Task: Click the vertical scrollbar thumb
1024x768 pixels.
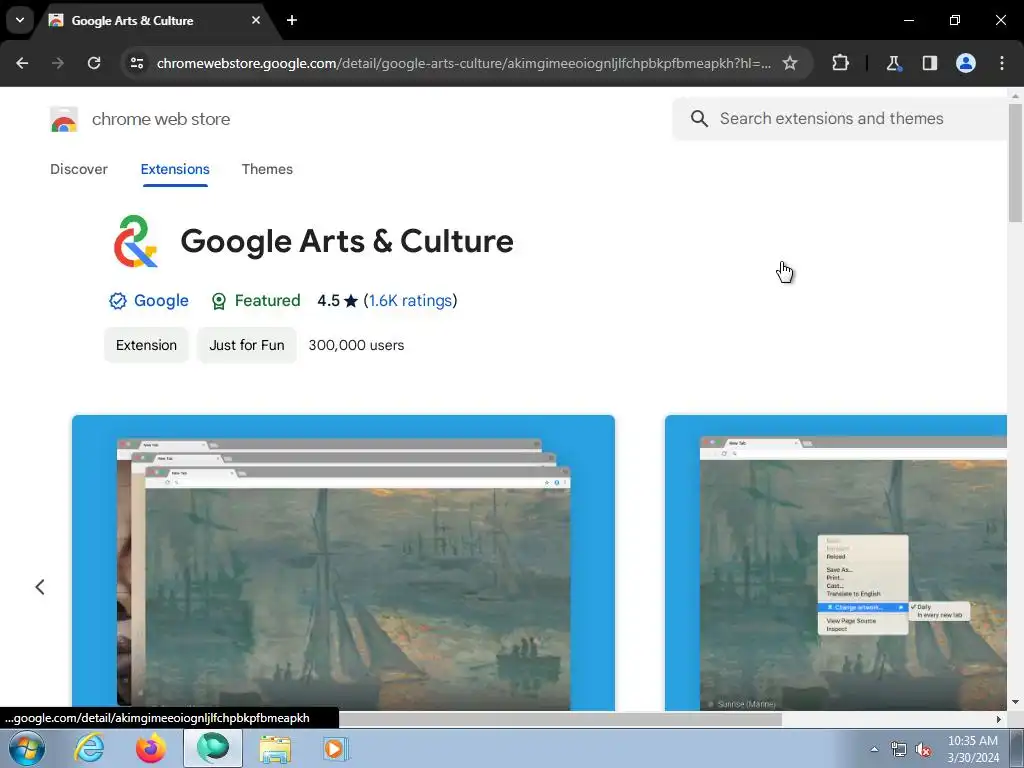Action: (x=1015, y=163)
